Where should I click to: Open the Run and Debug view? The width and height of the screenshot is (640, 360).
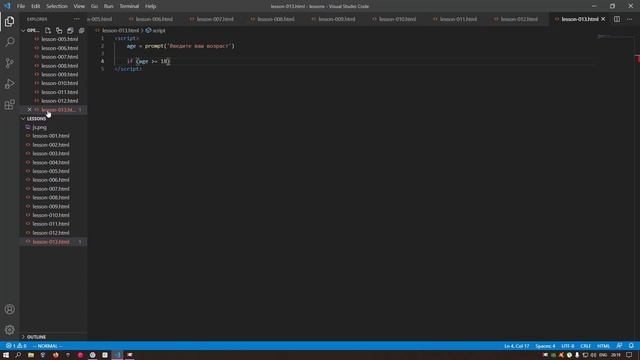click(x=9, y=84)
